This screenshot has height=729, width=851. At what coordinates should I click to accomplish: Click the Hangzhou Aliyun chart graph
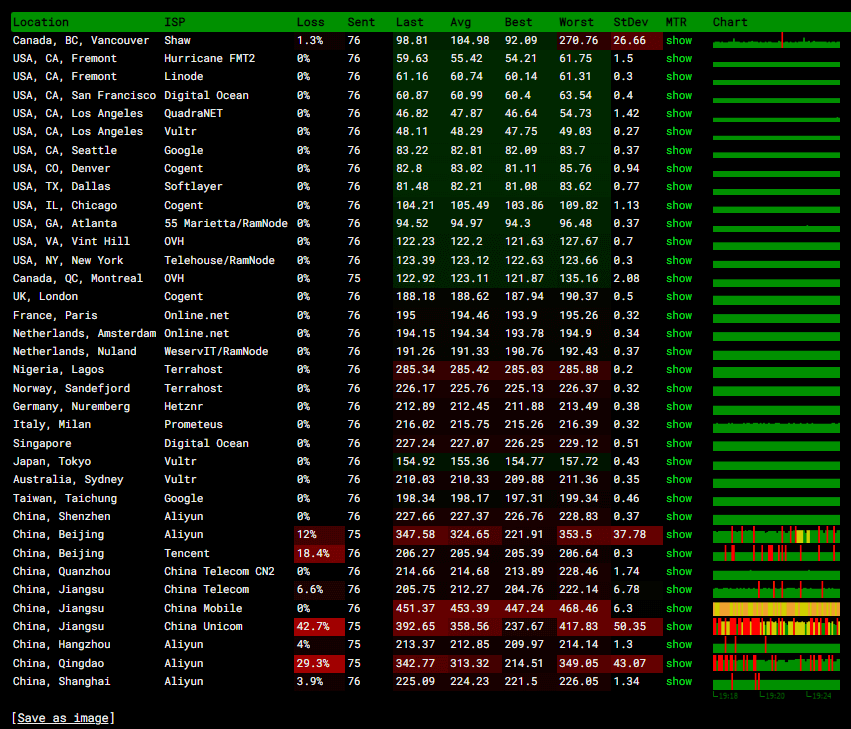pyautogui.click(x=776, y=645)
